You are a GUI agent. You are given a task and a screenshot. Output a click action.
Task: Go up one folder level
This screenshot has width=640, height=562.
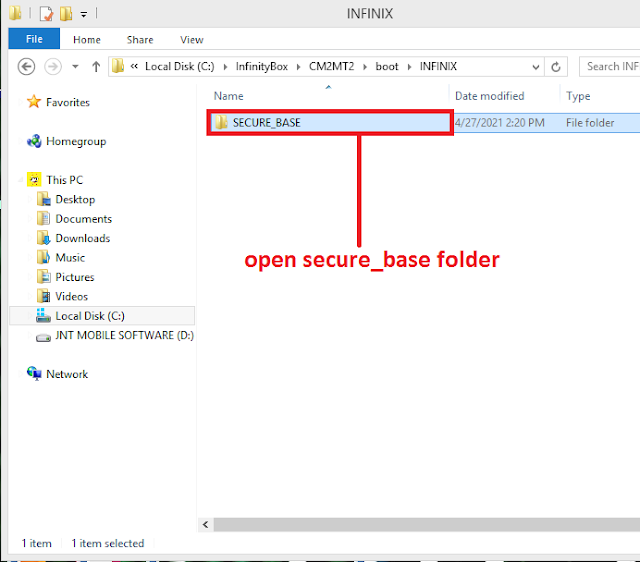click(96, 67)
